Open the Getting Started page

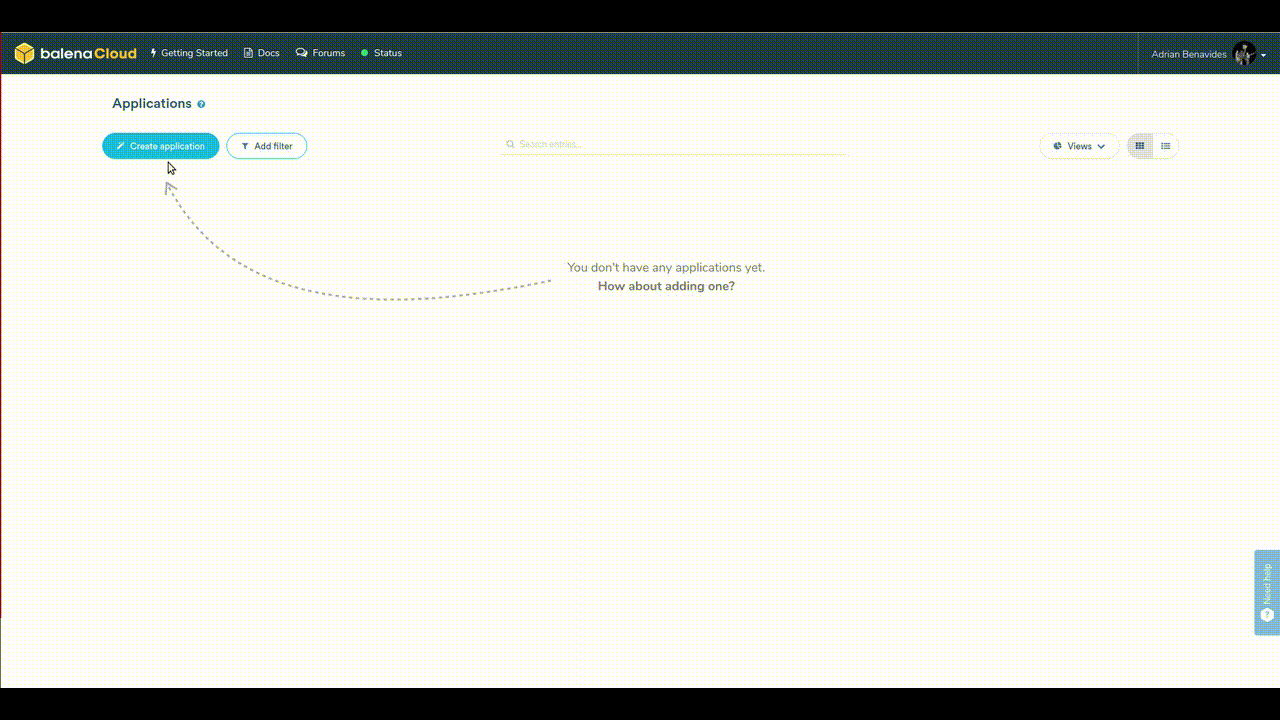(x=189, y=53)
